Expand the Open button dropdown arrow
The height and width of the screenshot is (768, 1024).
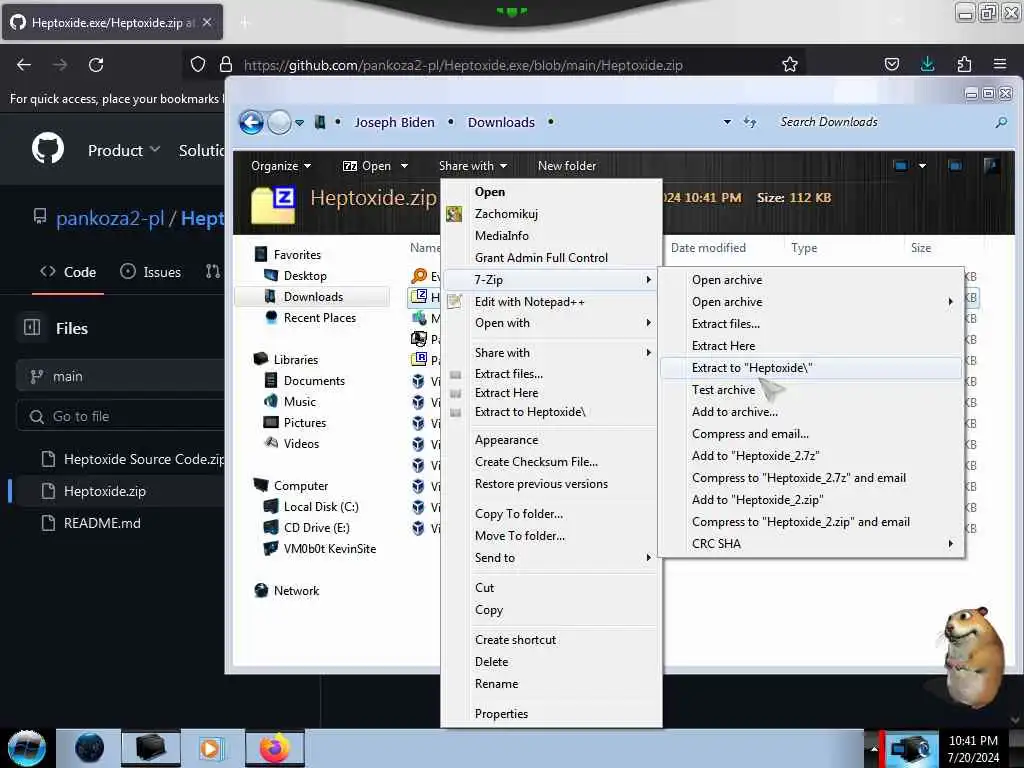coord(404,166)
